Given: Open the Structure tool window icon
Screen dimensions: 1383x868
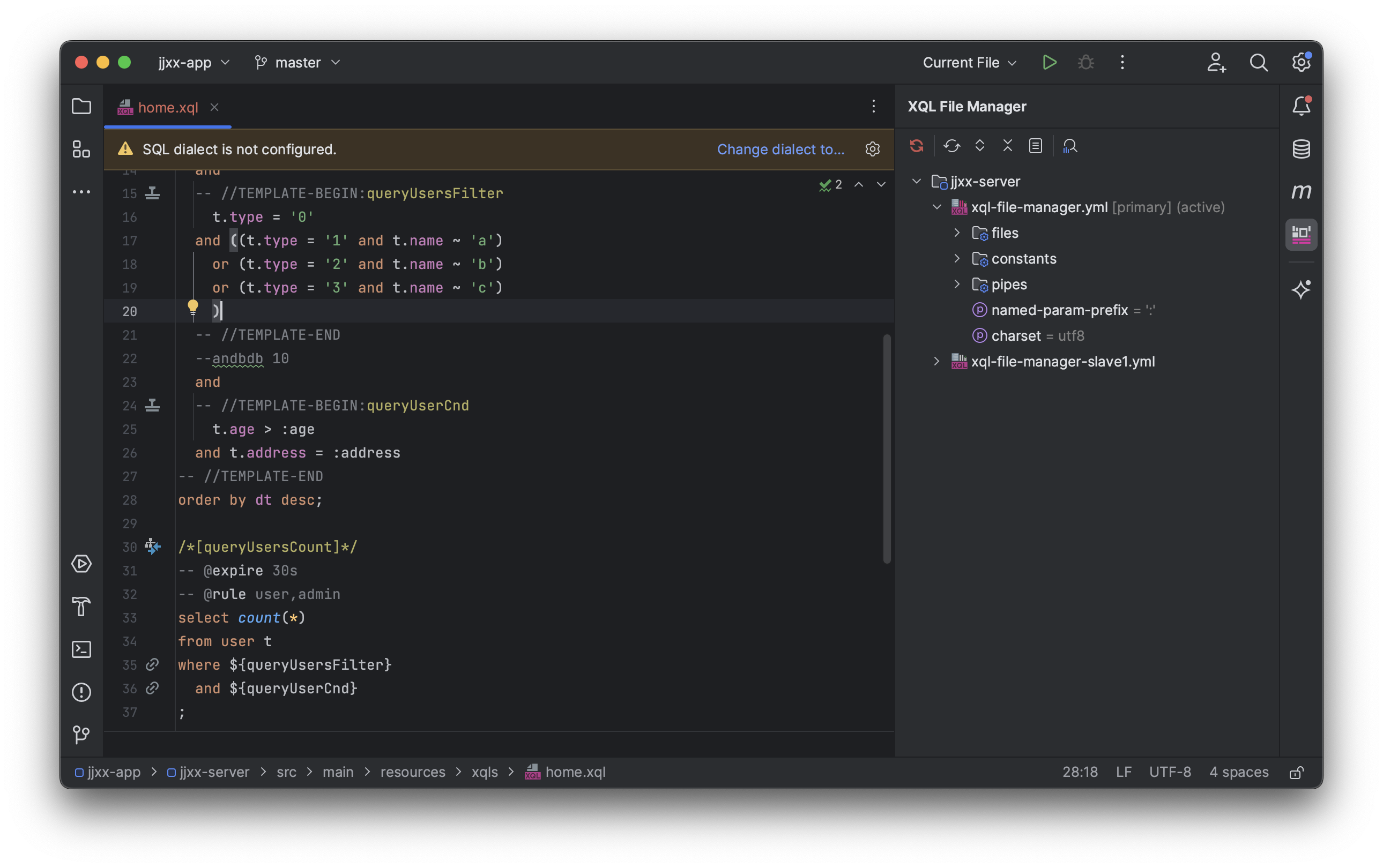Looking at the screenshot, I should point(81,149).
